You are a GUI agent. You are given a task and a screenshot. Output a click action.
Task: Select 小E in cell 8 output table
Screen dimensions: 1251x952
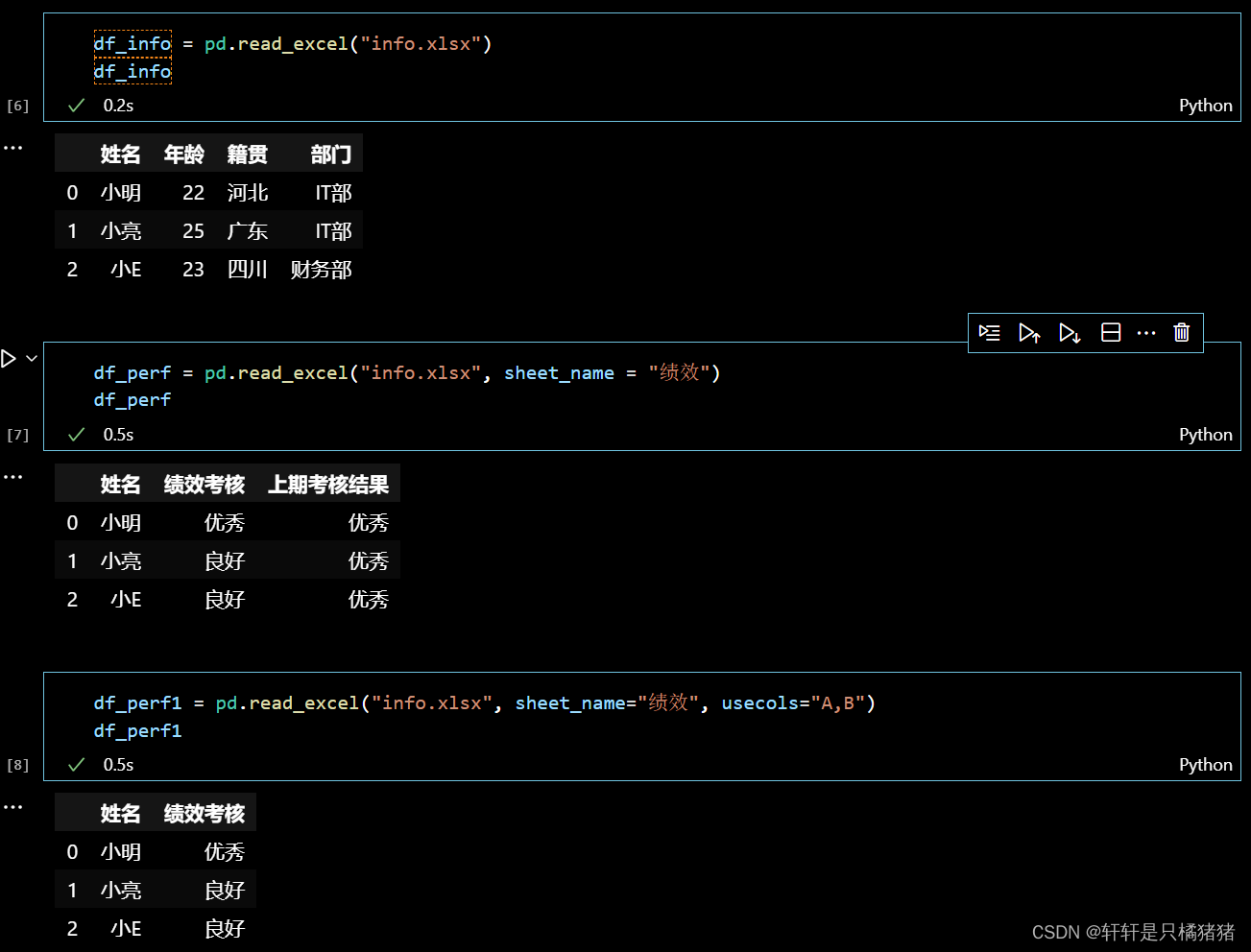(x=126, y=929)
